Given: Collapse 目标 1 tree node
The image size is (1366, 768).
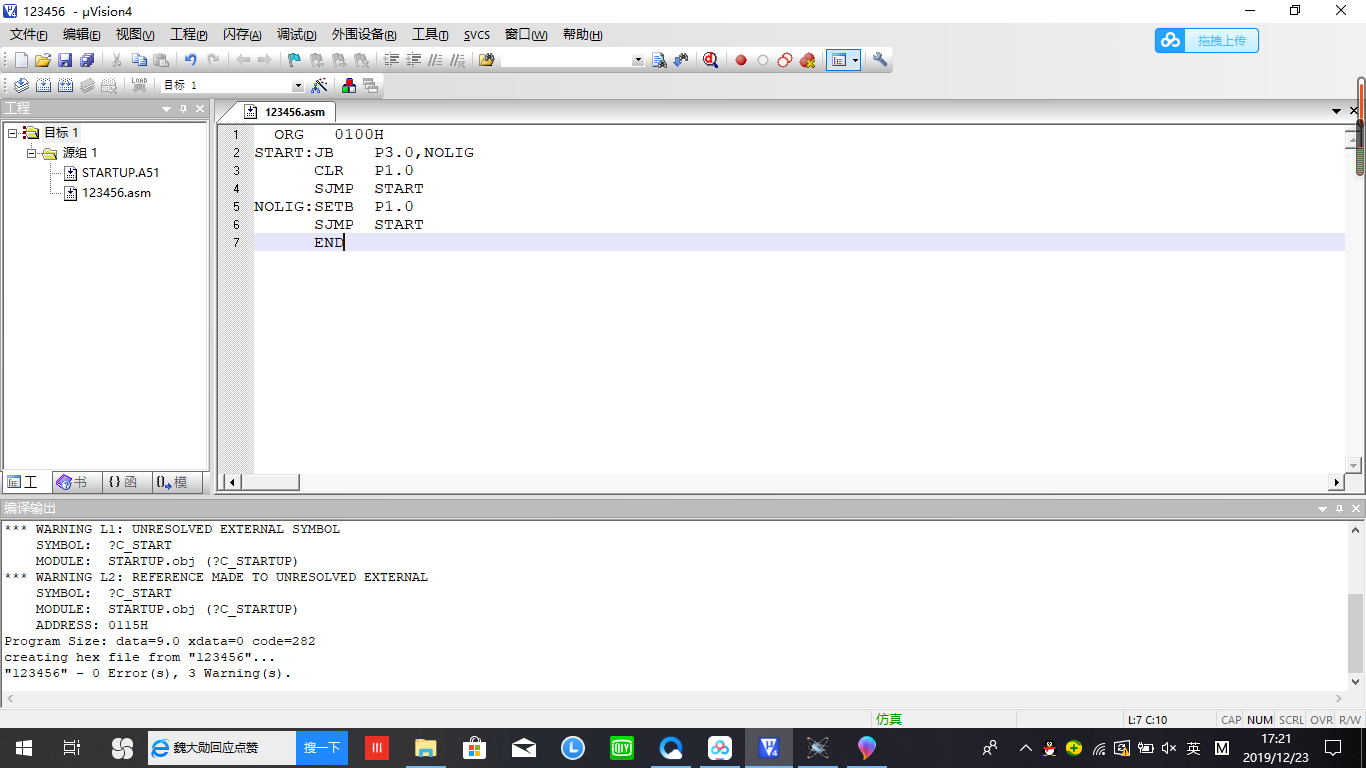Looking at the screenshot, I should pos(12,133).
